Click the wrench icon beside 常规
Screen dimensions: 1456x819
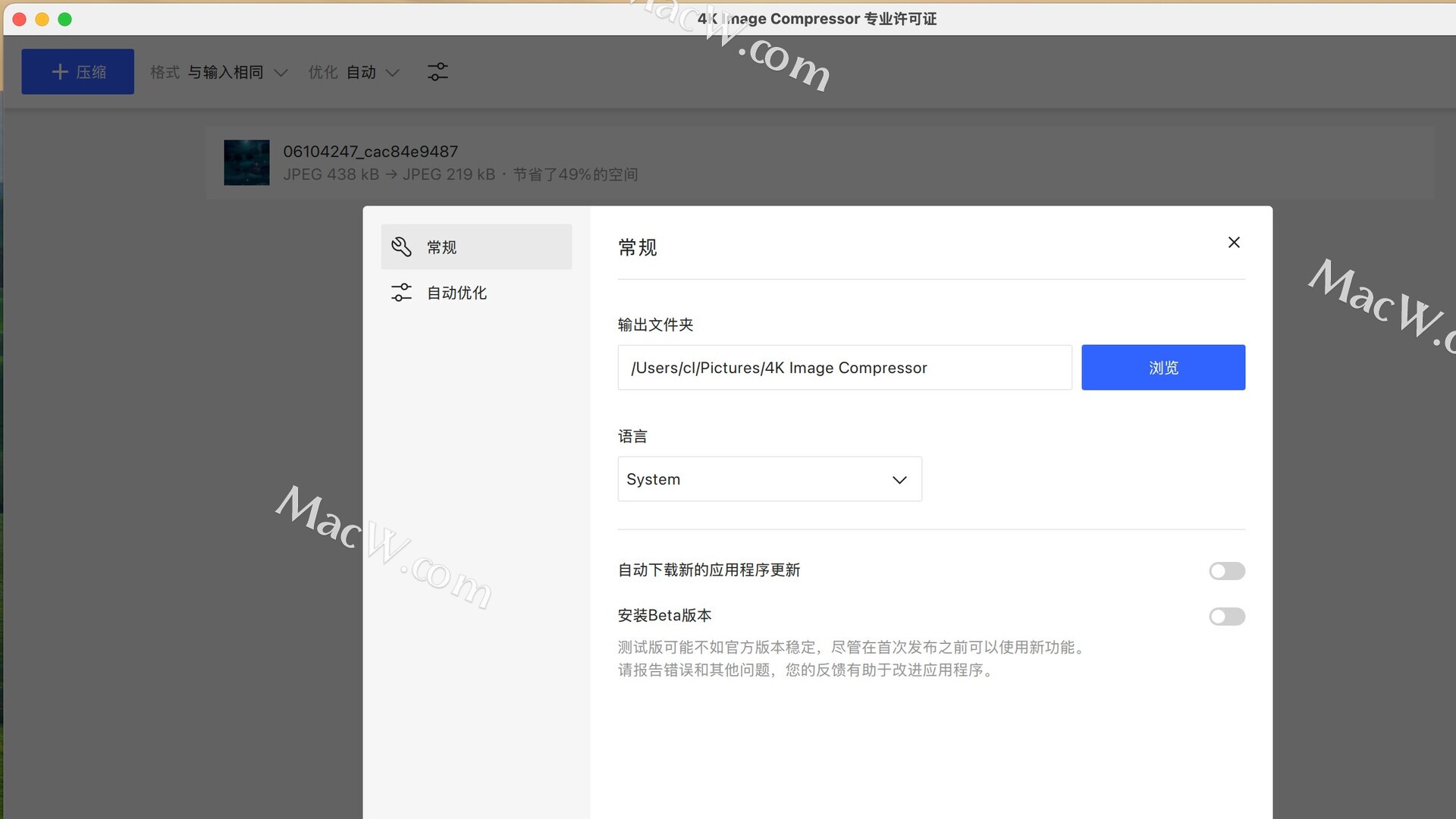coord(401,246)
